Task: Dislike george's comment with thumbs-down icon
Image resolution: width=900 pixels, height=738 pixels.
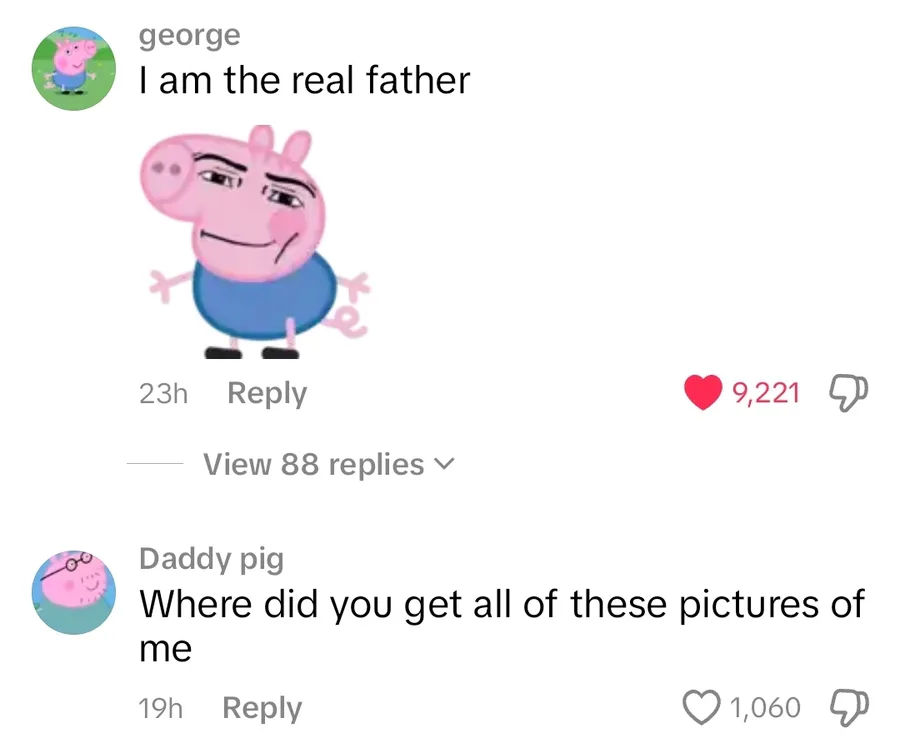Action: click(849, 393)
